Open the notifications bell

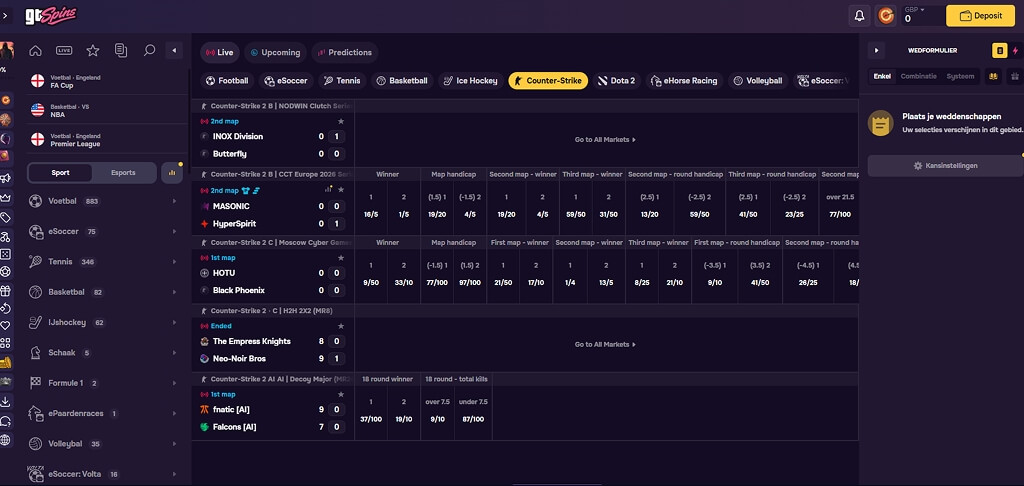[x=859, y=16]
